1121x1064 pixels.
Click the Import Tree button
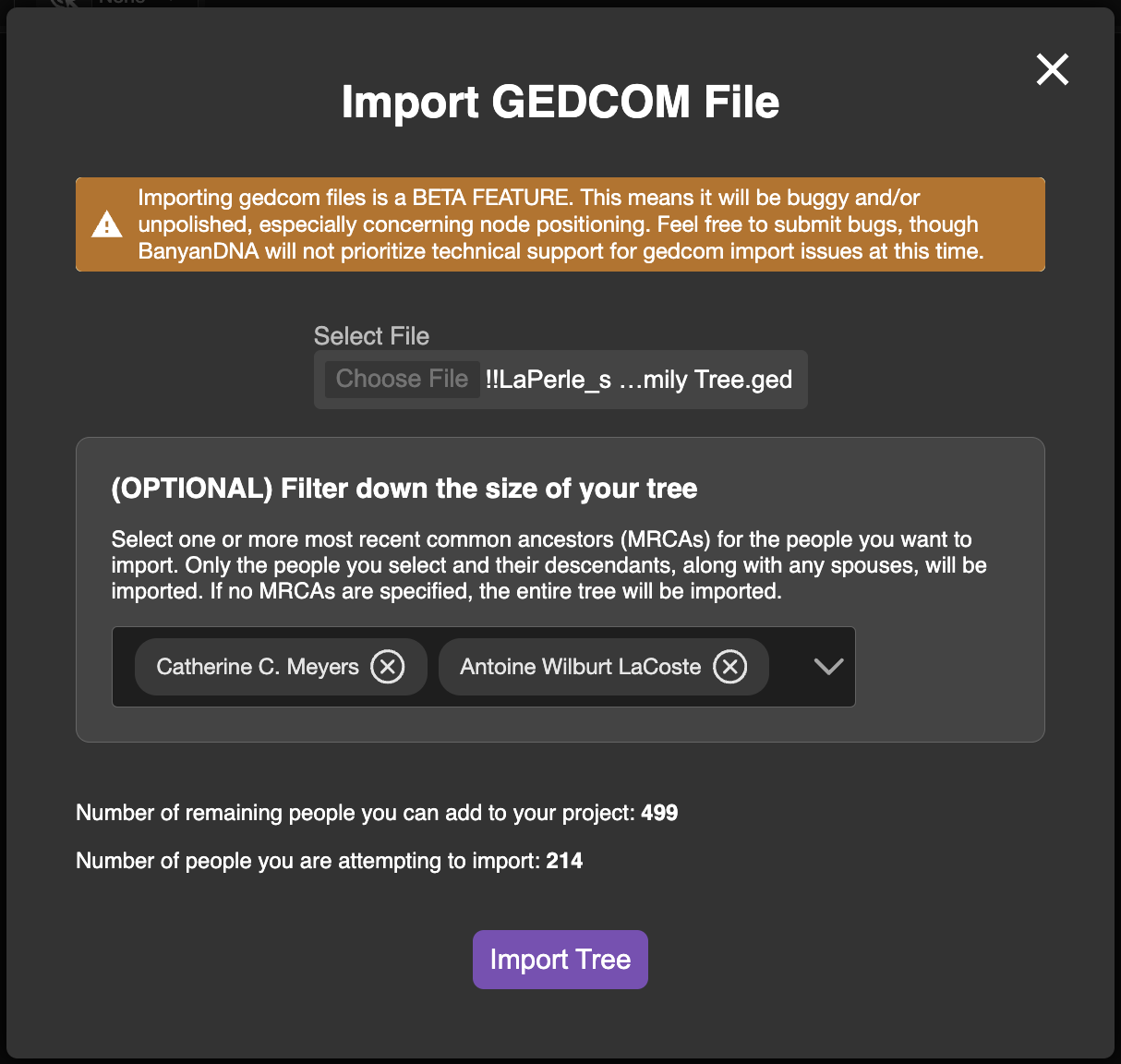[560, 960]
